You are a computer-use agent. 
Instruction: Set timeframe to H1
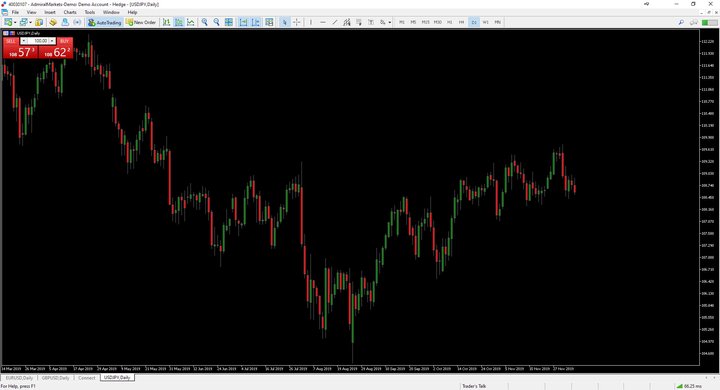click(x=450, y=22)
